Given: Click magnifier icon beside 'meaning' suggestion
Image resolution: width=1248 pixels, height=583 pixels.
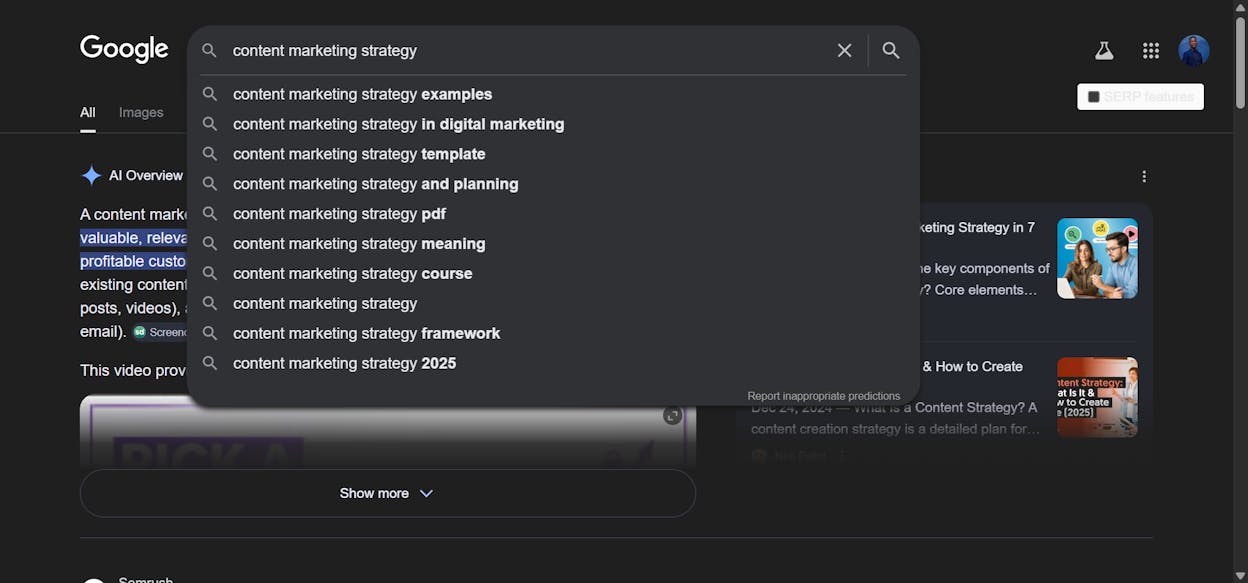Looking at the screenshot, I should [x=210, y=244].
